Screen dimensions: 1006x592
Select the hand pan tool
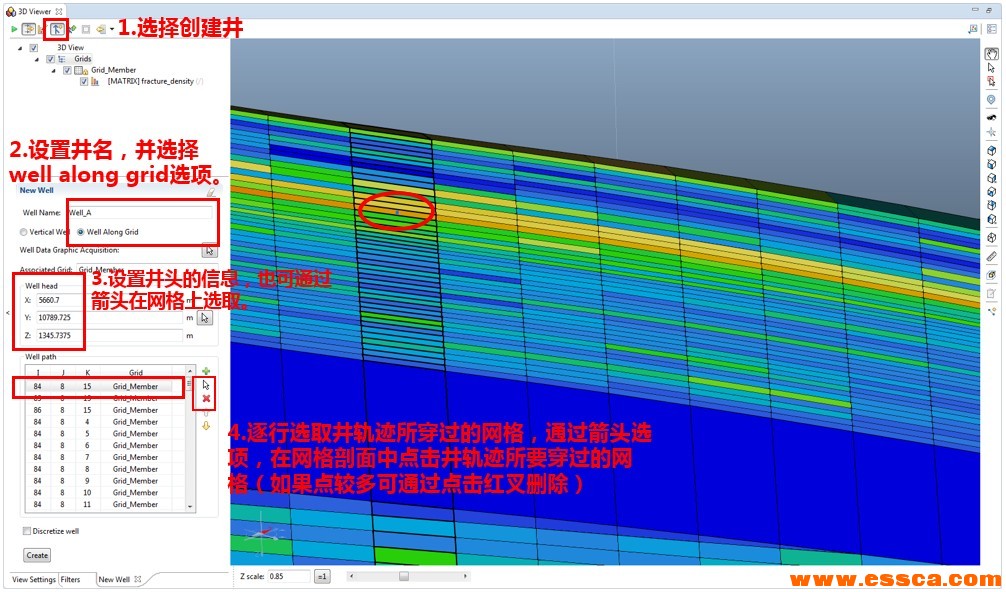click(x=991, y=54)
